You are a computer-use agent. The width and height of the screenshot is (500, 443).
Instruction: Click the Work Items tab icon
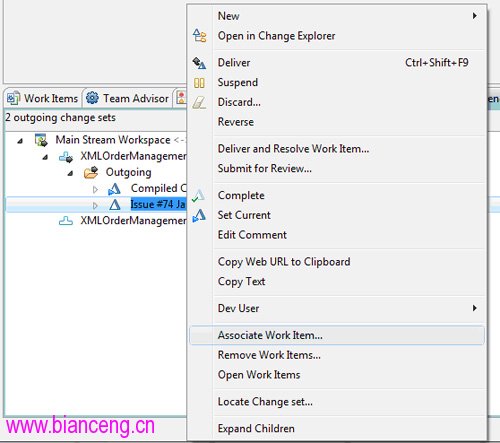click(x=13, y=98)
